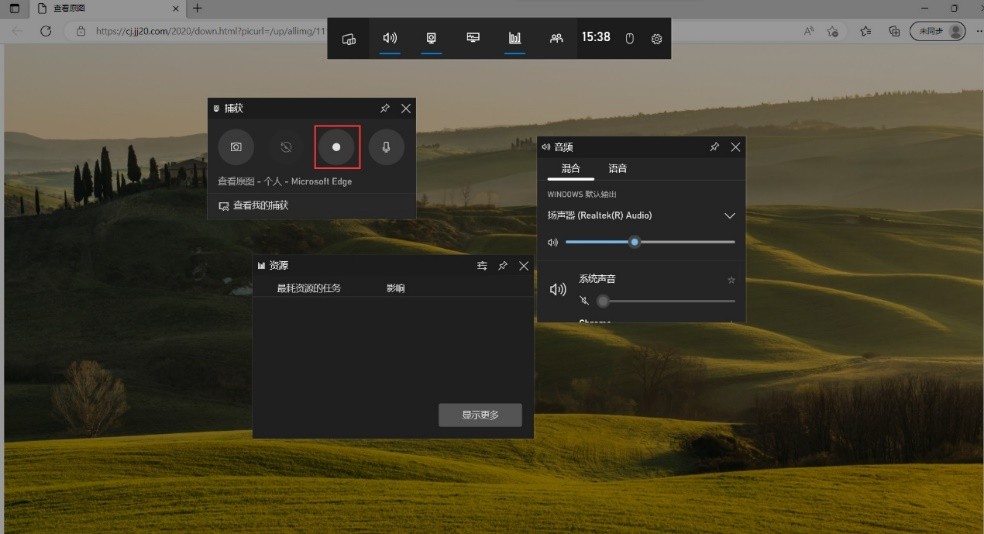Click the 最耗资源的任务 column header
Image resolution: width=984 pixels, height=534 pixels.
[x=309, y=288]
